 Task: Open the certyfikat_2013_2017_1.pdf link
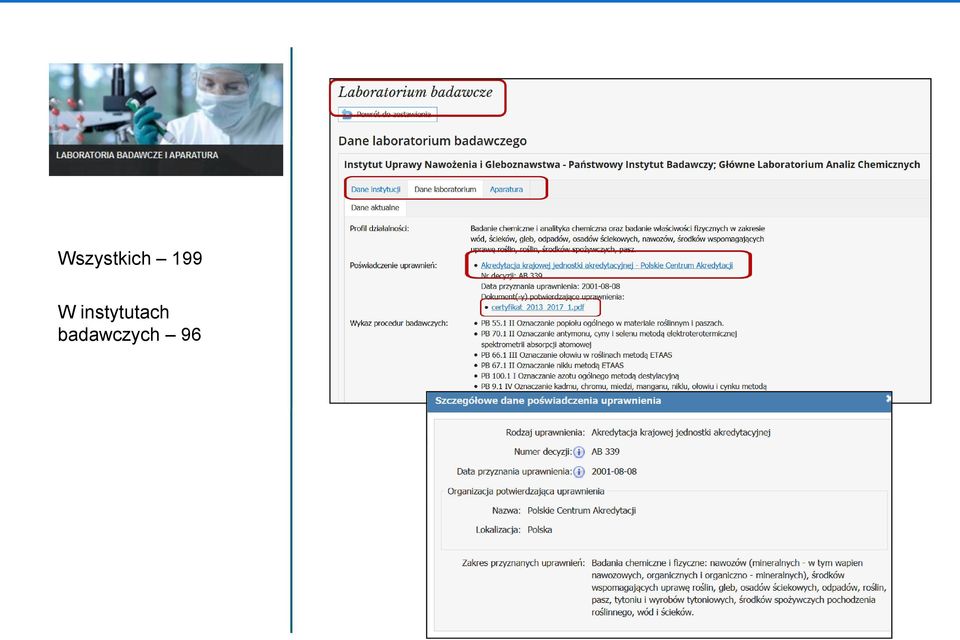(538, 307)
